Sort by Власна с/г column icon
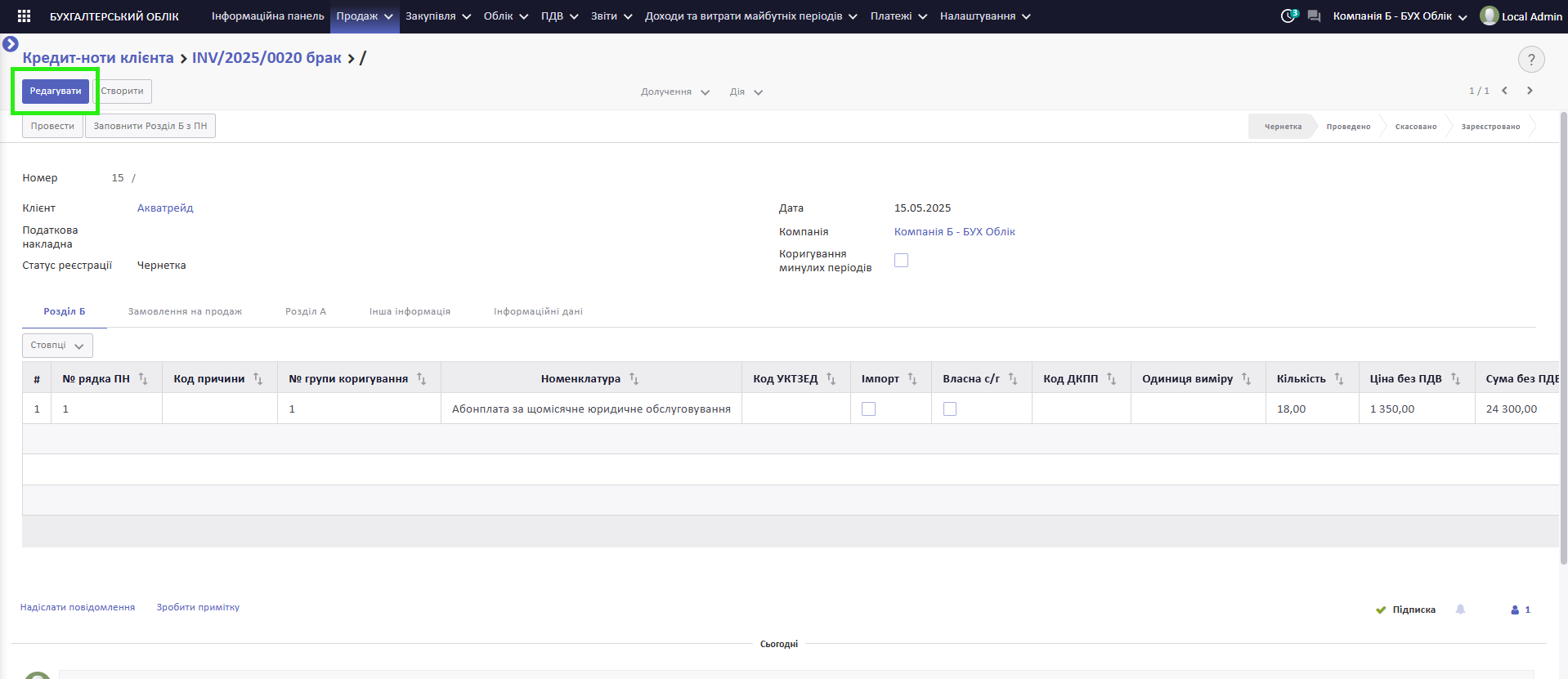 point(1013,378)
